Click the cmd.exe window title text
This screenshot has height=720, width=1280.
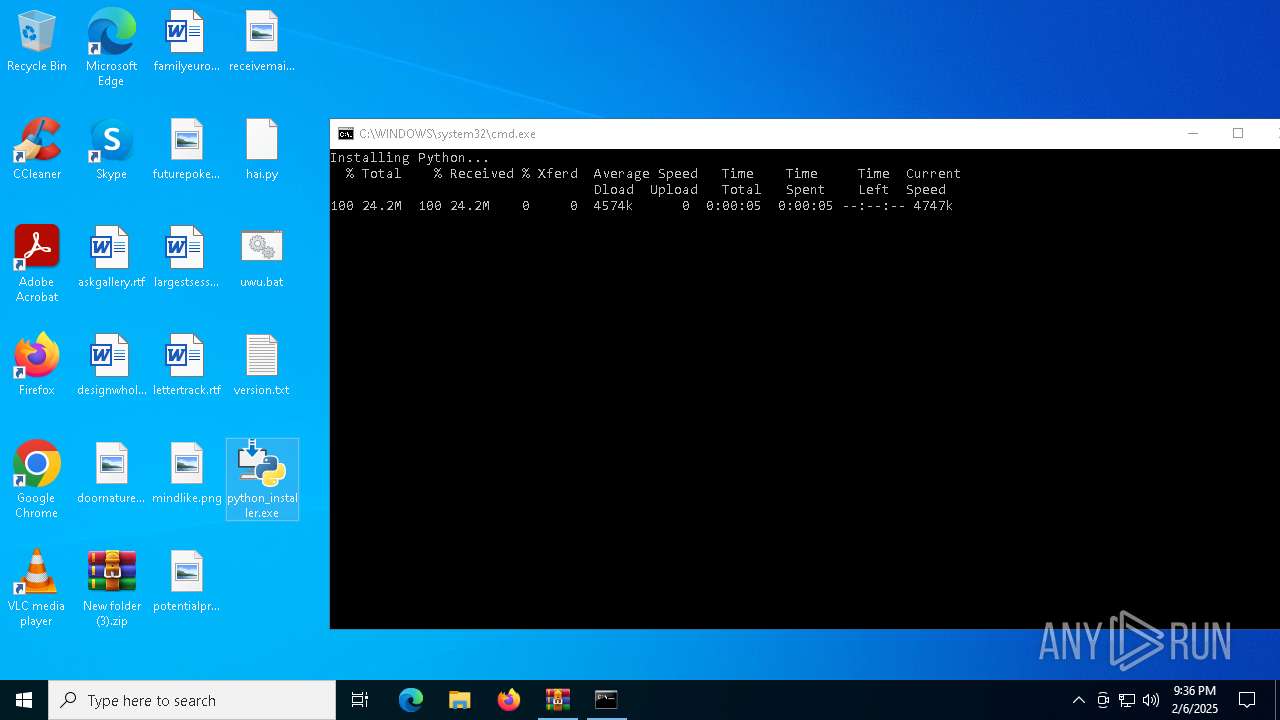click(x=447, y=134)
